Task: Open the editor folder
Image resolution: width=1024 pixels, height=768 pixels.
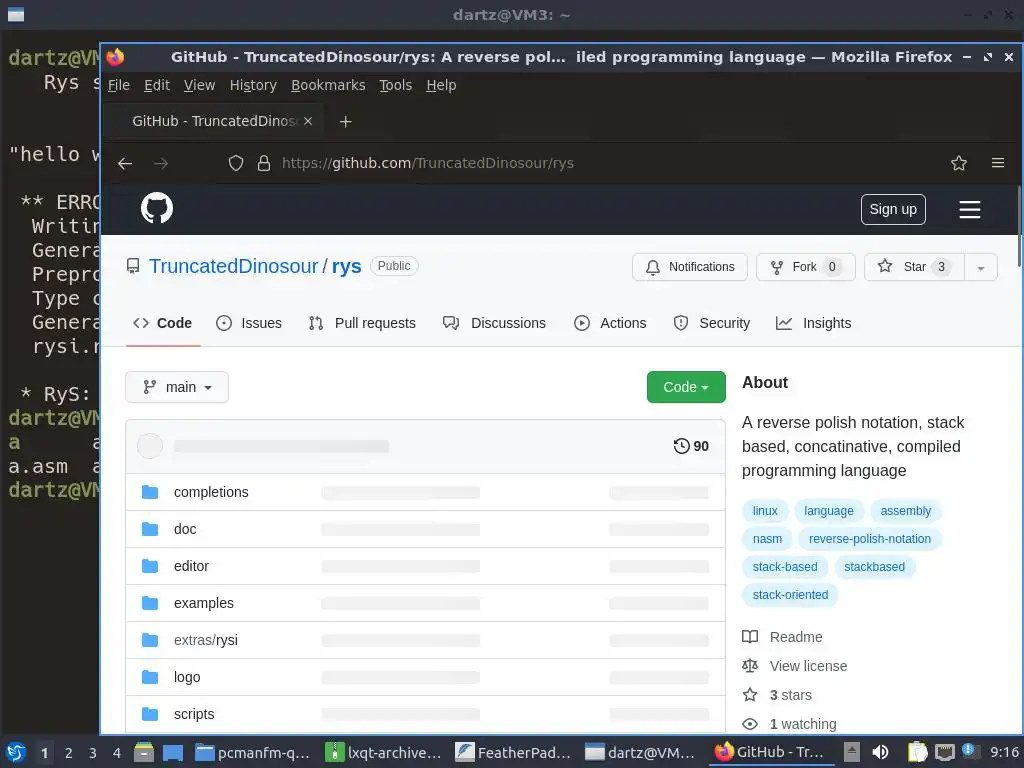Action: pyautogui.click(x=191, y=566)
